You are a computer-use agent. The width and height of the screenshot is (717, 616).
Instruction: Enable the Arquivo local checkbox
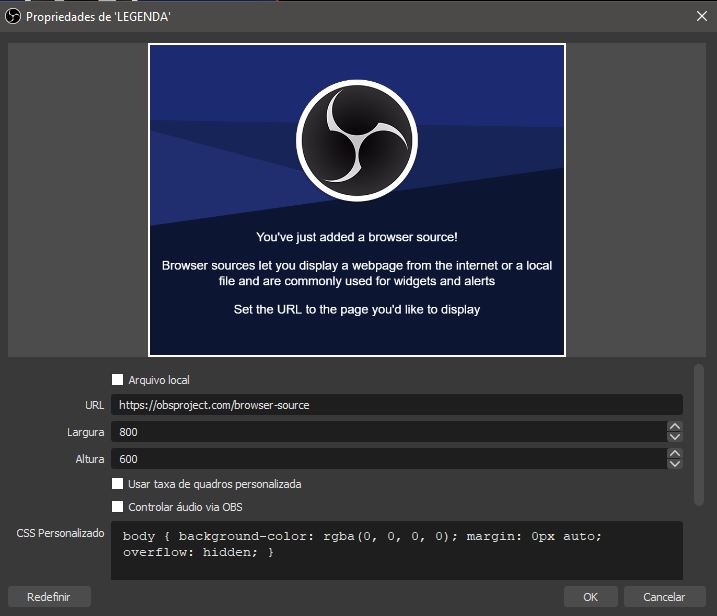[118, 380]
